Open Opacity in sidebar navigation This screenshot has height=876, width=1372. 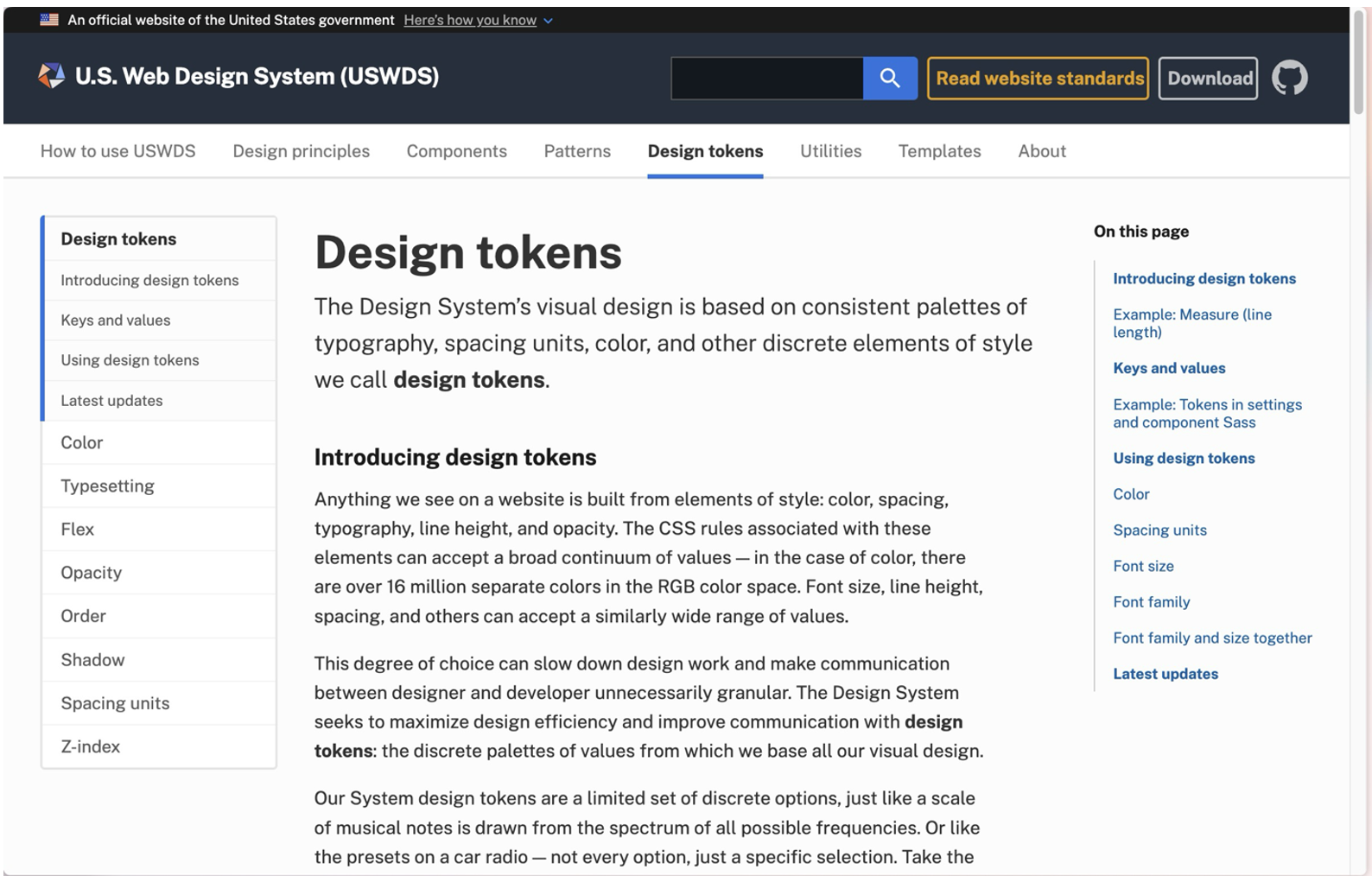click(x=160, y=573)
